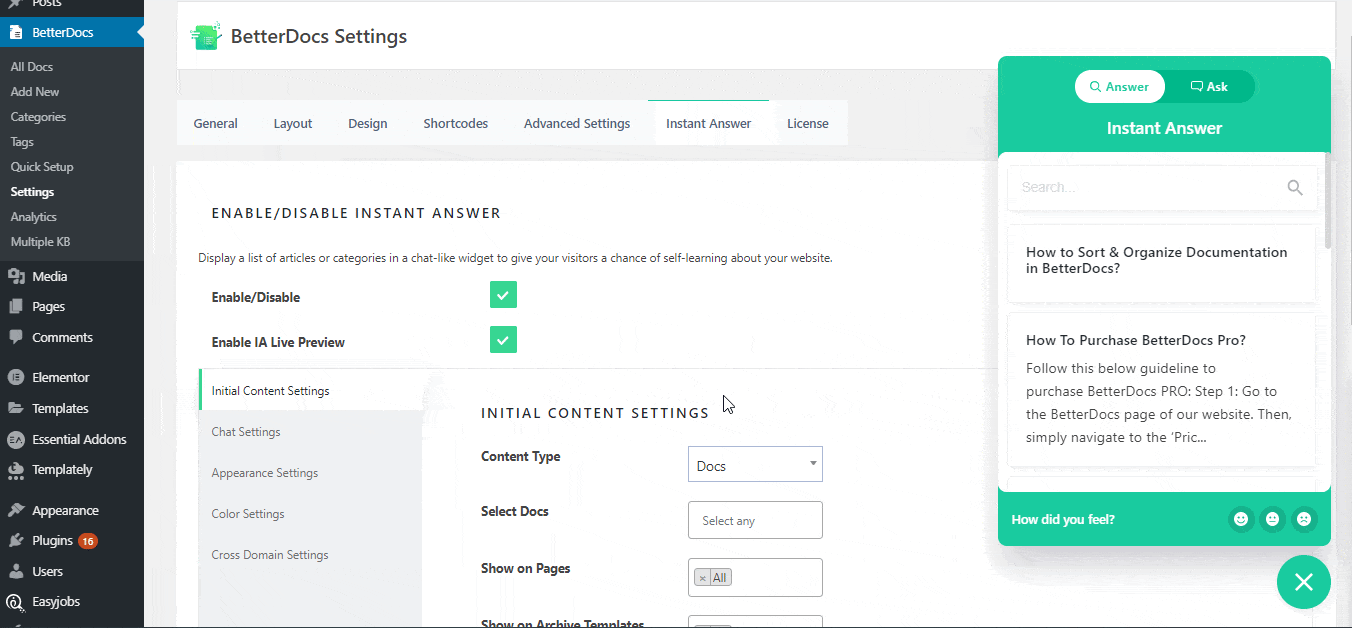Switch to the Ask tab in widget

click(1209, 87)
